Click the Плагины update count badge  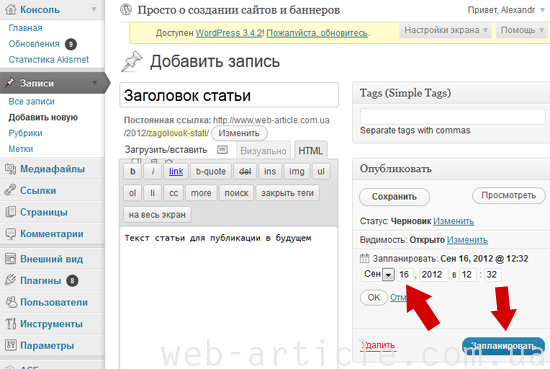pyautogui.click(x=72, y=281)
